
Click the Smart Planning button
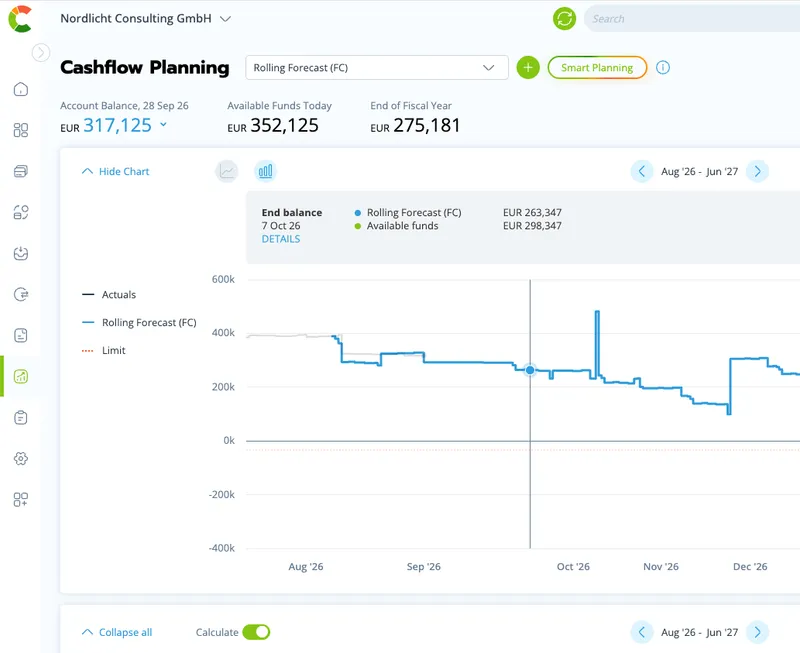coord(597,67)
